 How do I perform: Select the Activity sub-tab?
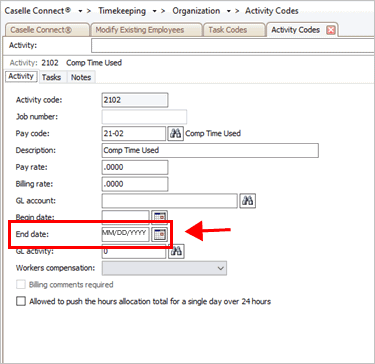[x=21, y=76]
